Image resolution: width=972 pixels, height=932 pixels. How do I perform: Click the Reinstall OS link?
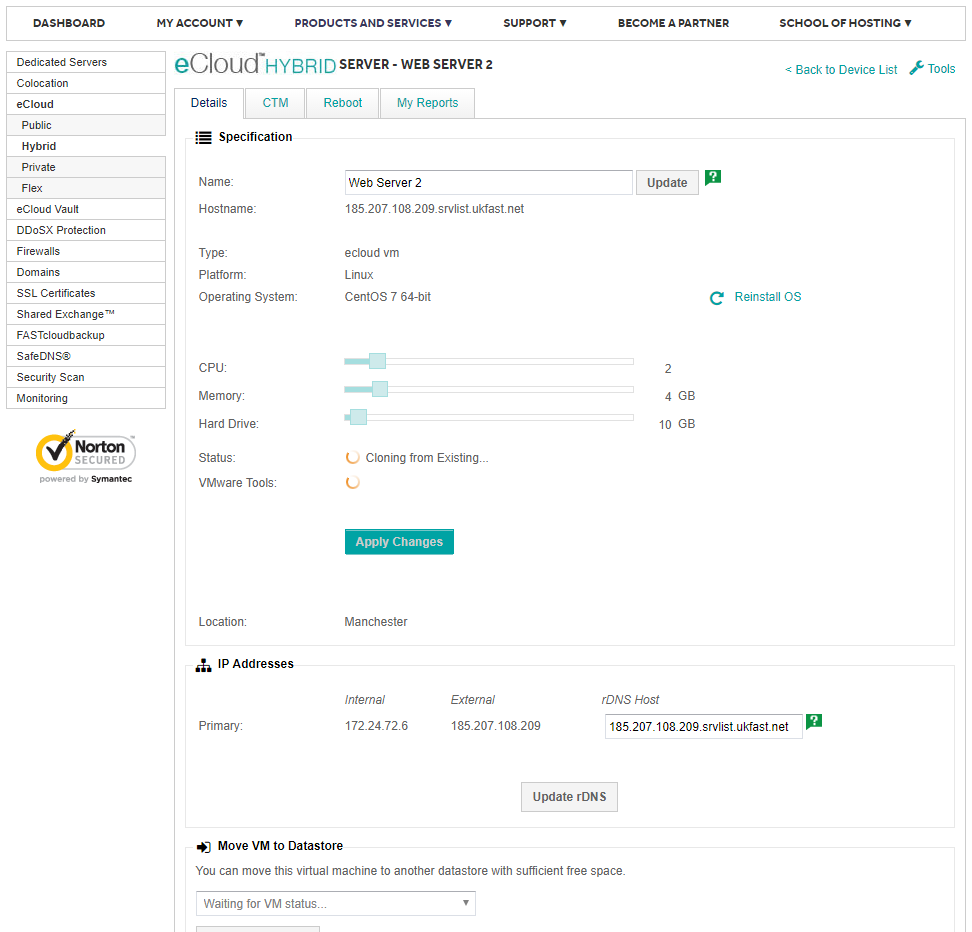pyautogui.click(x=767, y=297)
